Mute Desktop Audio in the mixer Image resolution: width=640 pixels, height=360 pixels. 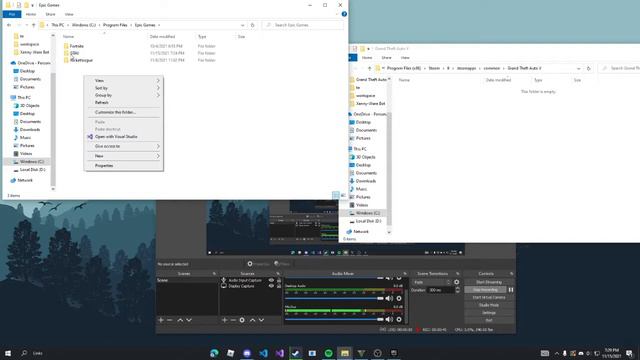click(389, 298)
